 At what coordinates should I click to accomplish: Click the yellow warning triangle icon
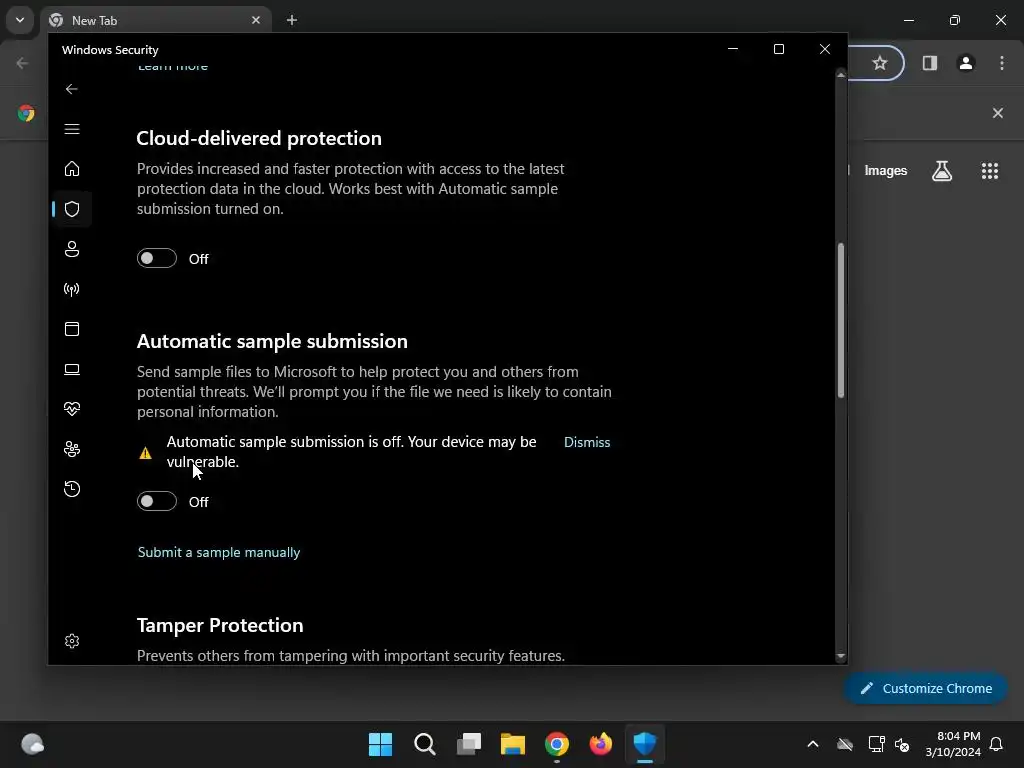[x=146, y=453]
